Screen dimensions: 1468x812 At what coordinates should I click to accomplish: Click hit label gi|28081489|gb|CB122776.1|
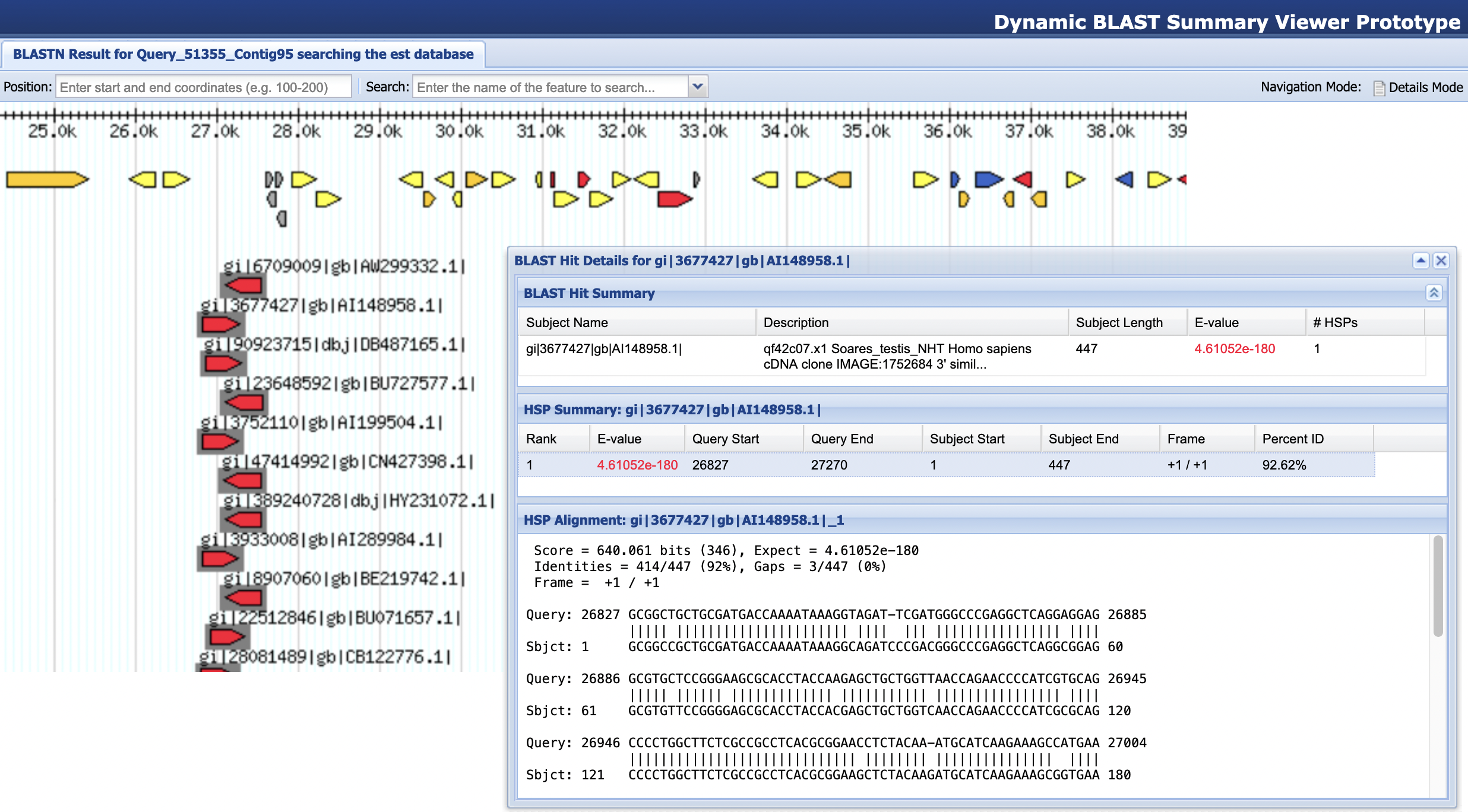(325, 657)
